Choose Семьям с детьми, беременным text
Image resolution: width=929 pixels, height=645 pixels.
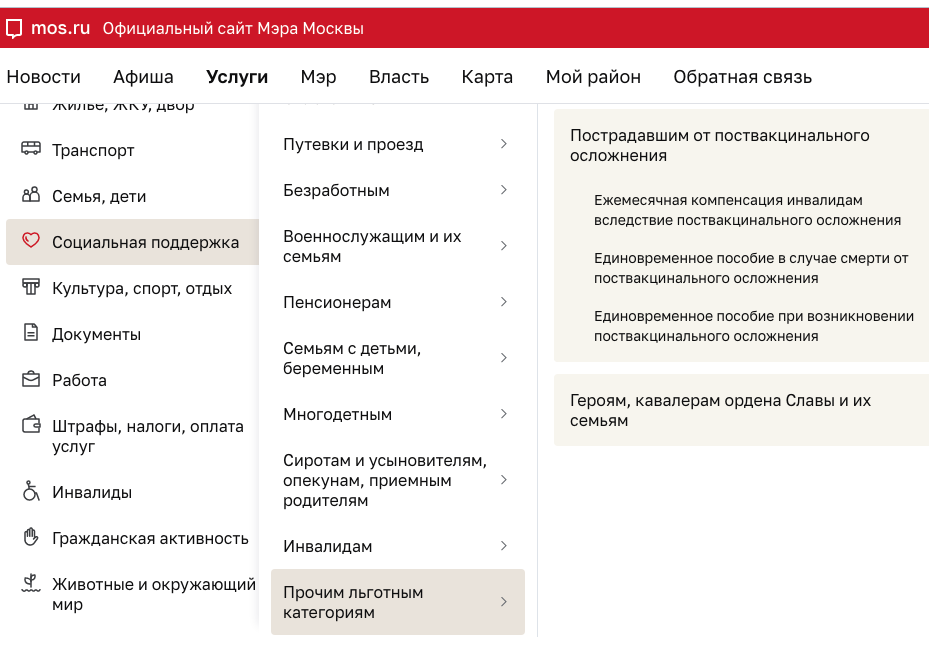point(352,358)
